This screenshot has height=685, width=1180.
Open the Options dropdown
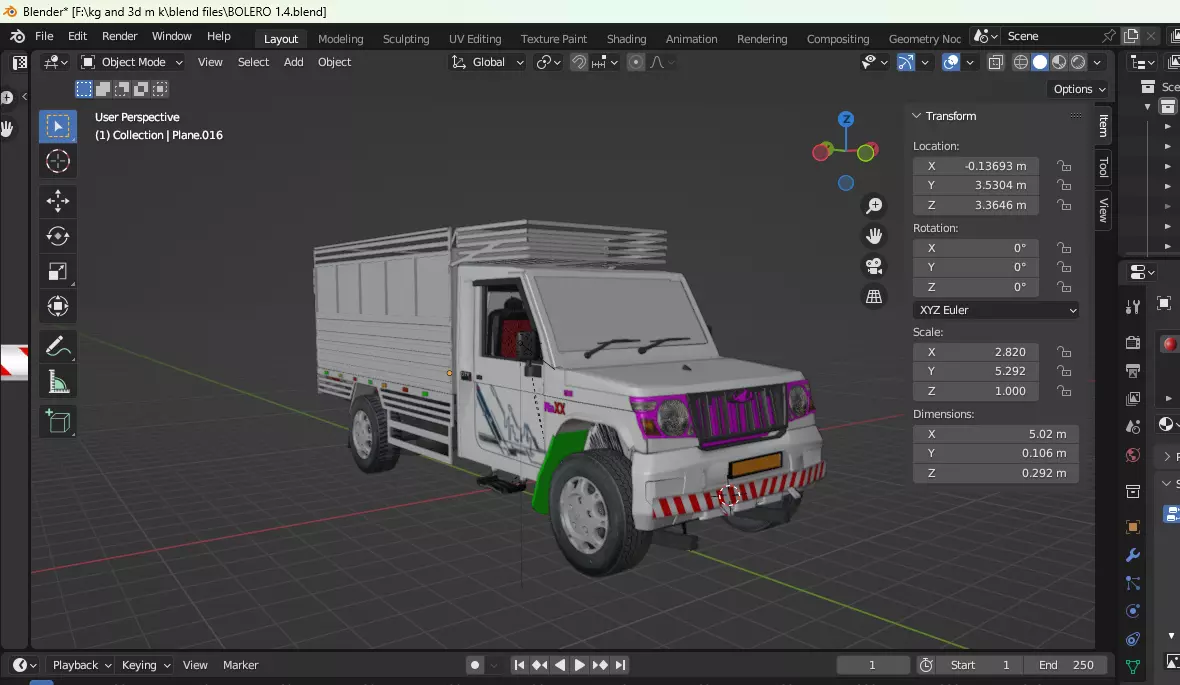point(1078,89)
